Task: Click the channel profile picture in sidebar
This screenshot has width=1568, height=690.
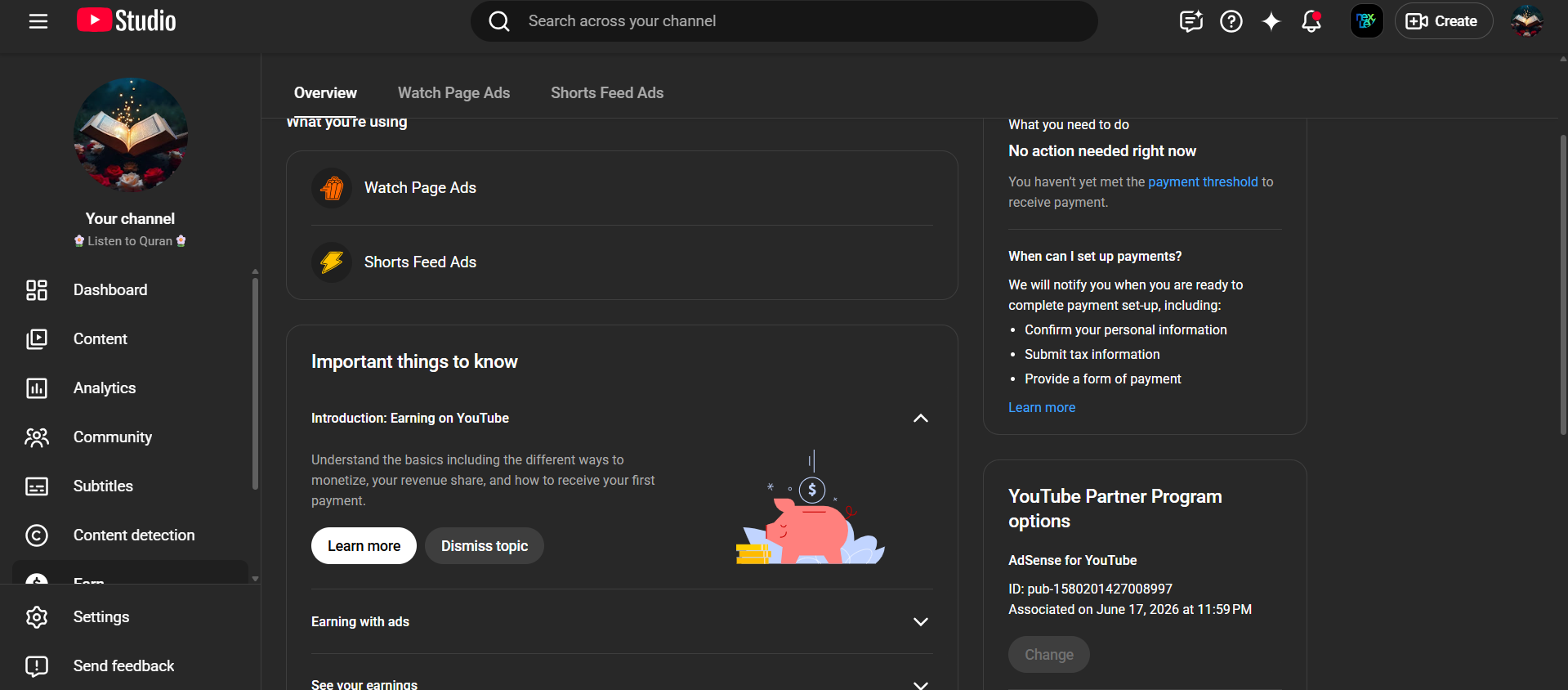Action: (x=131, y=135)
